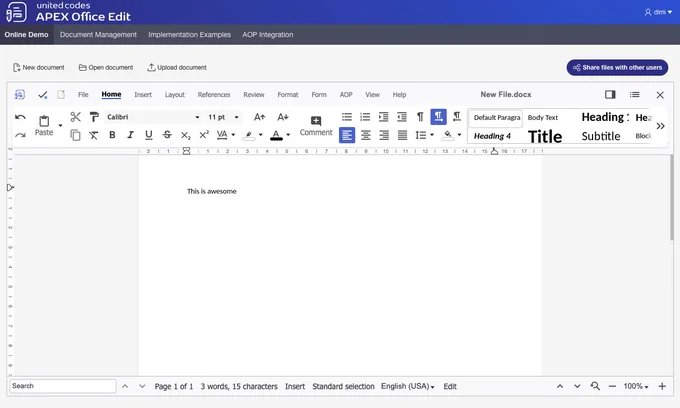Click Open document button
The height and width of the screenshot is (408, 680).
tap(106, 67)
